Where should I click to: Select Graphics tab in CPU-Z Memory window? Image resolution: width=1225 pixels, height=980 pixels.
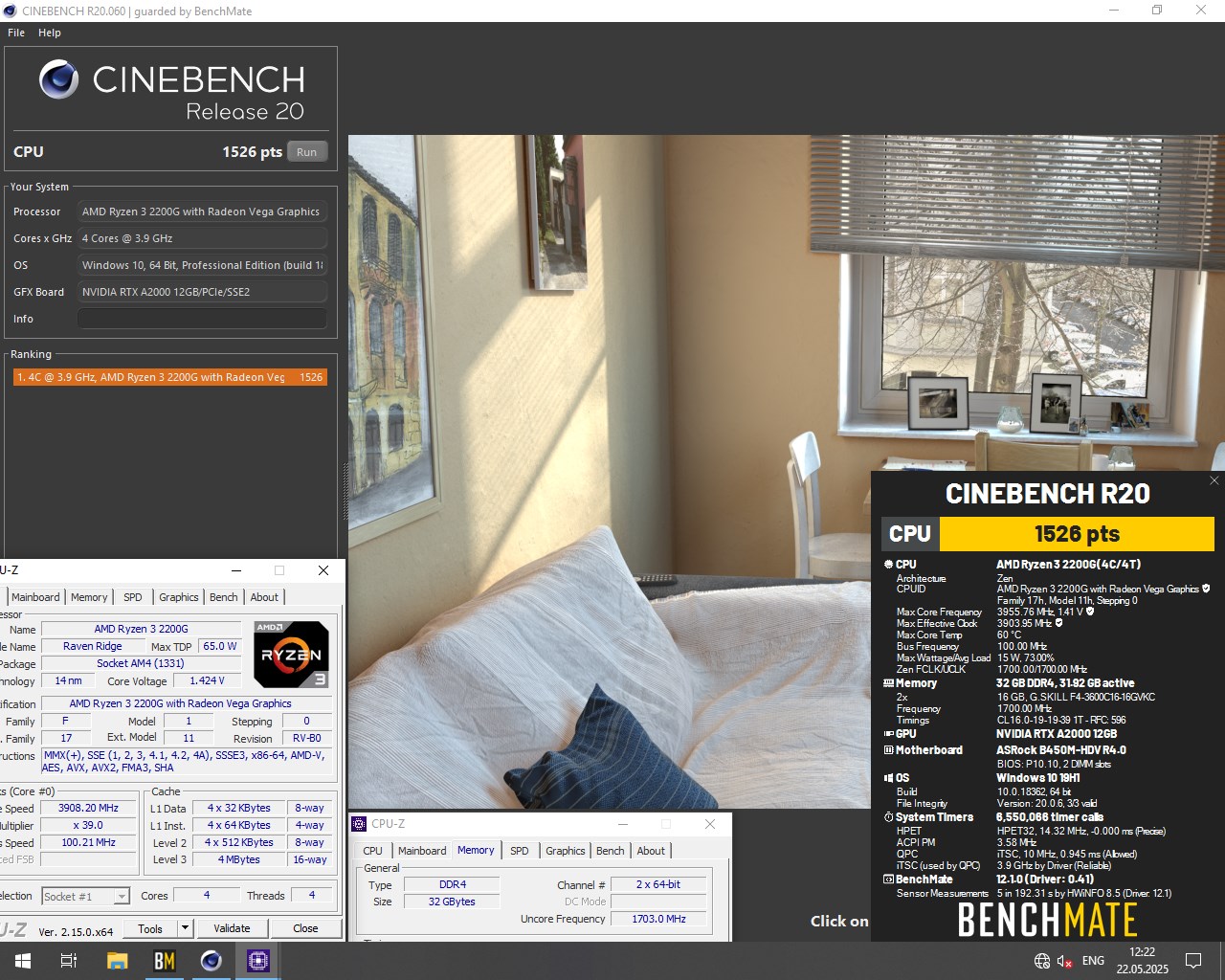click(x=566, y=851)
